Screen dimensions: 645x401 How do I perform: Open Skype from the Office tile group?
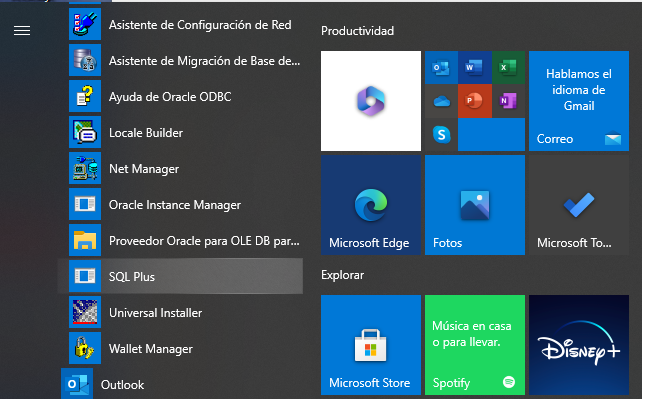441,134
